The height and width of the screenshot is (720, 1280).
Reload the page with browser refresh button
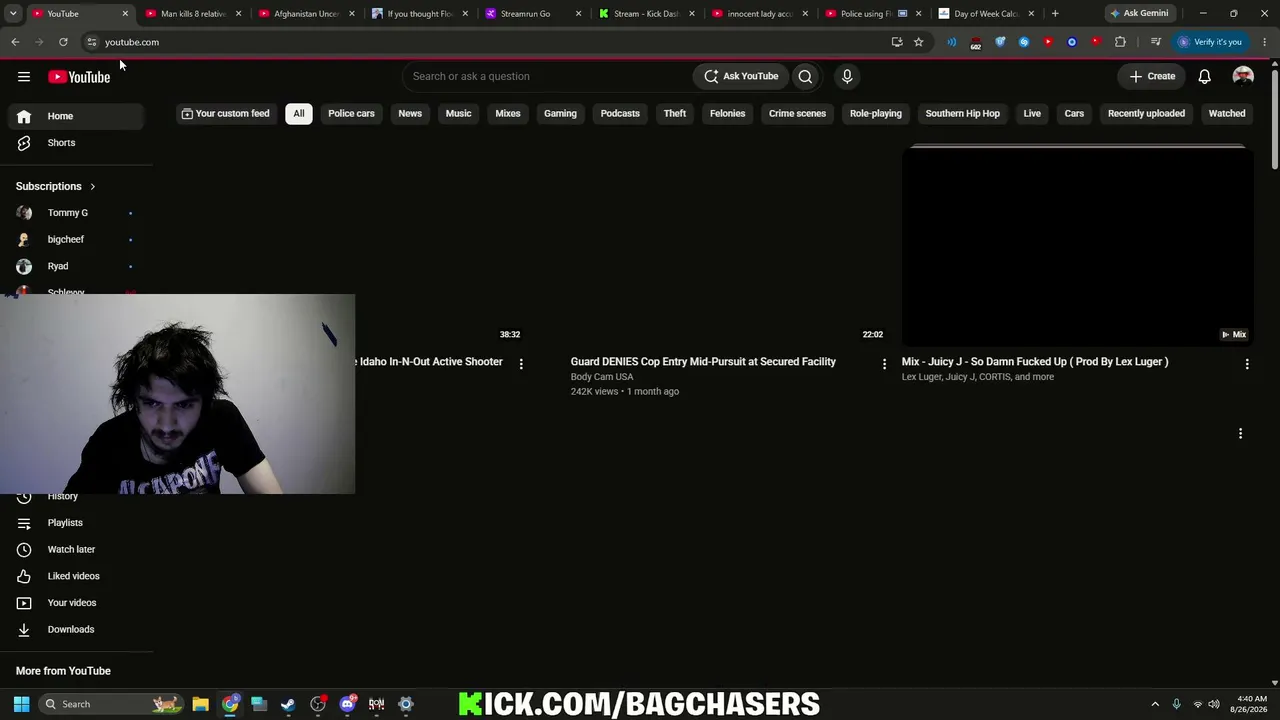63,42
